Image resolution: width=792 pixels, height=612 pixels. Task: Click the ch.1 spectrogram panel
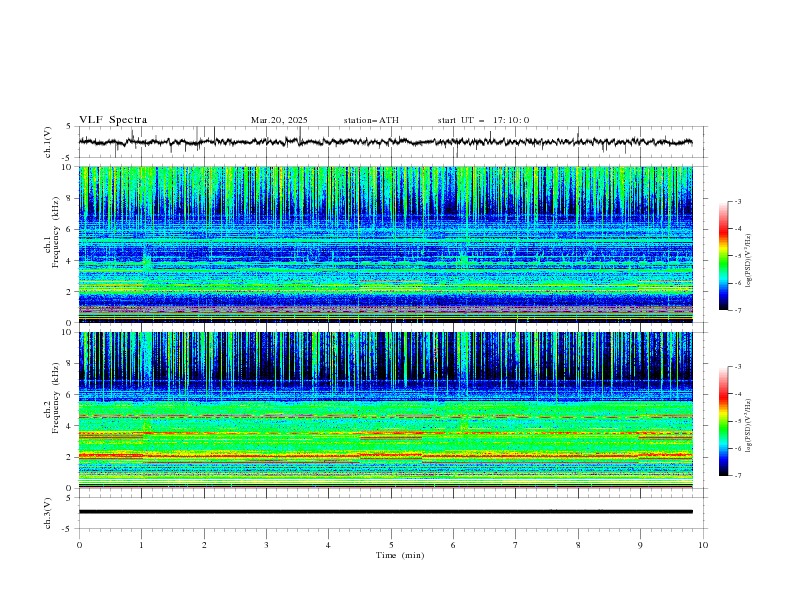[x=385, y=244]
